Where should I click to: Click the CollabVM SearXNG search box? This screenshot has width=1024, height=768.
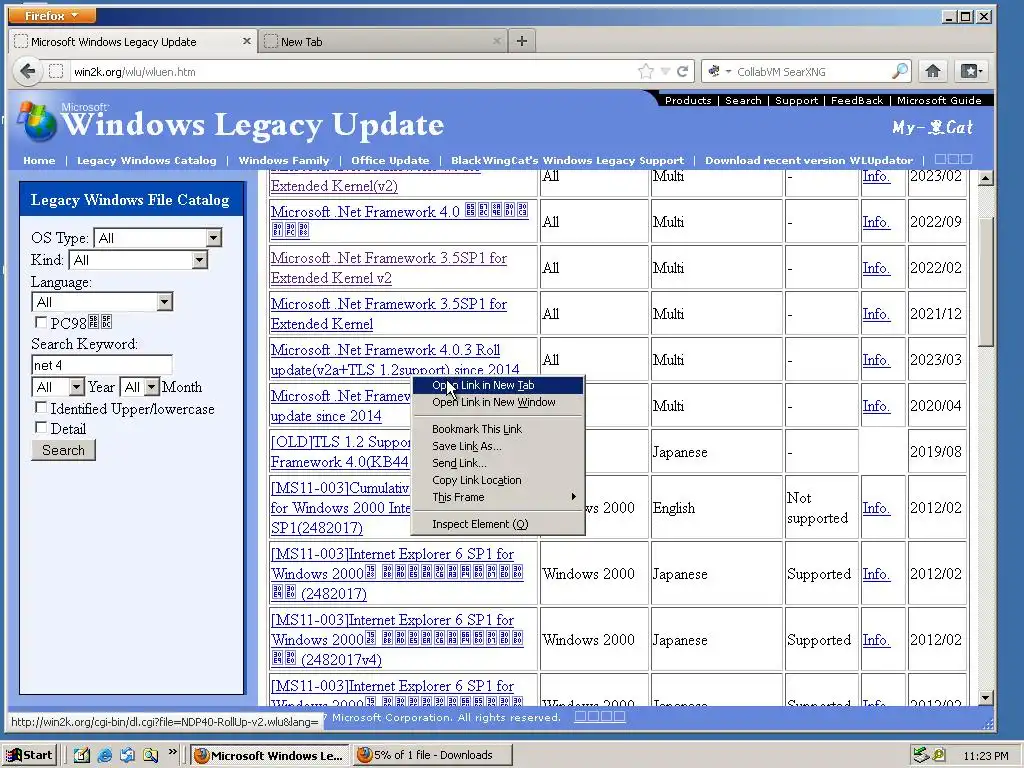(812, 71)
